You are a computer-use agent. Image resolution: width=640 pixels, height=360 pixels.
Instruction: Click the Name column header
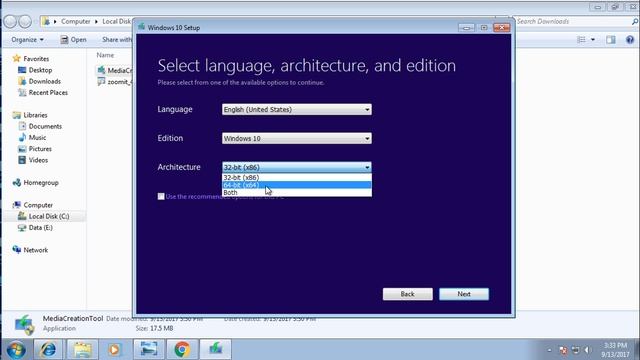105,55
